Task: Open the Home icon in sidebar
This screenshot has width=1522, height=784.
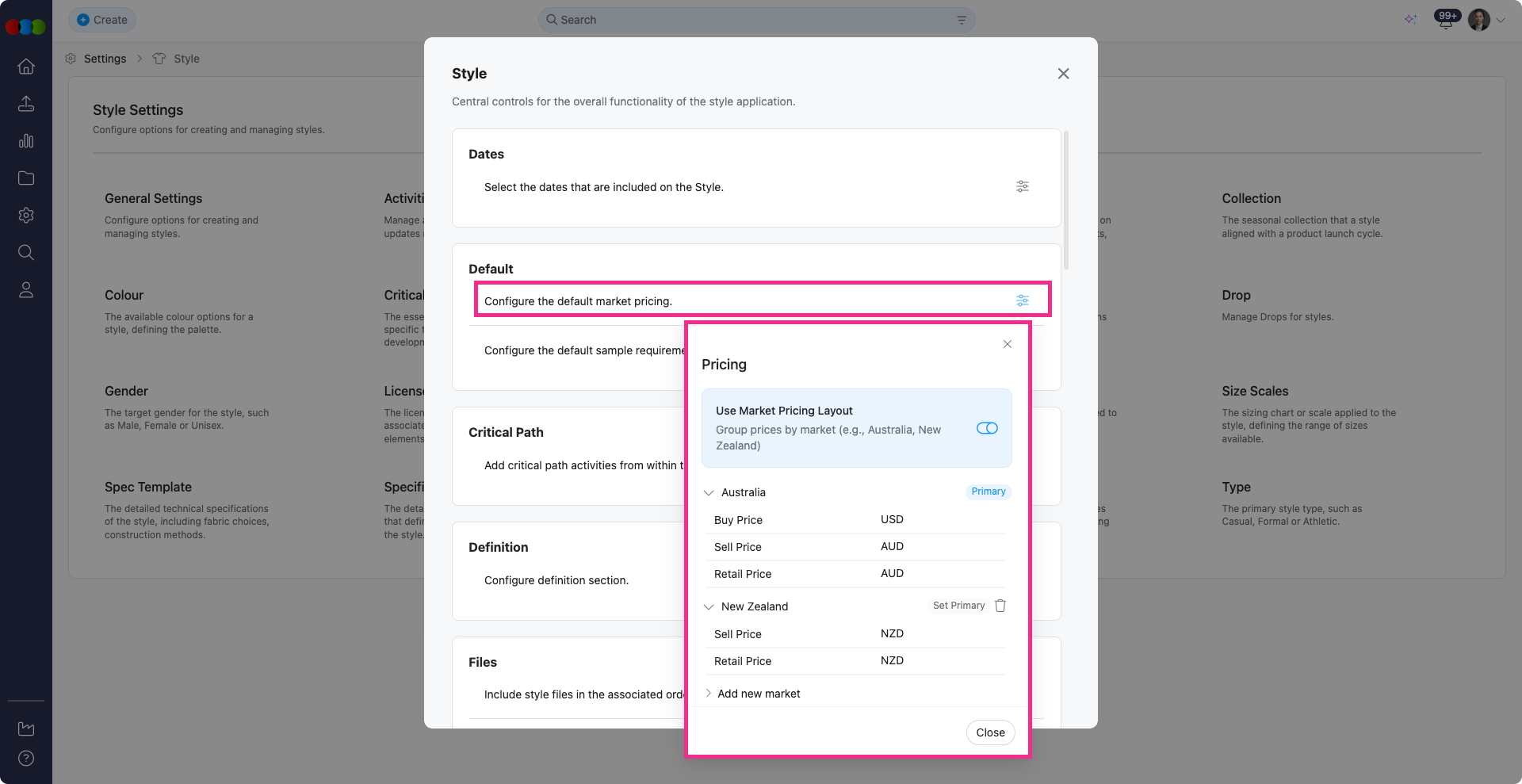Action: (26, 67)
